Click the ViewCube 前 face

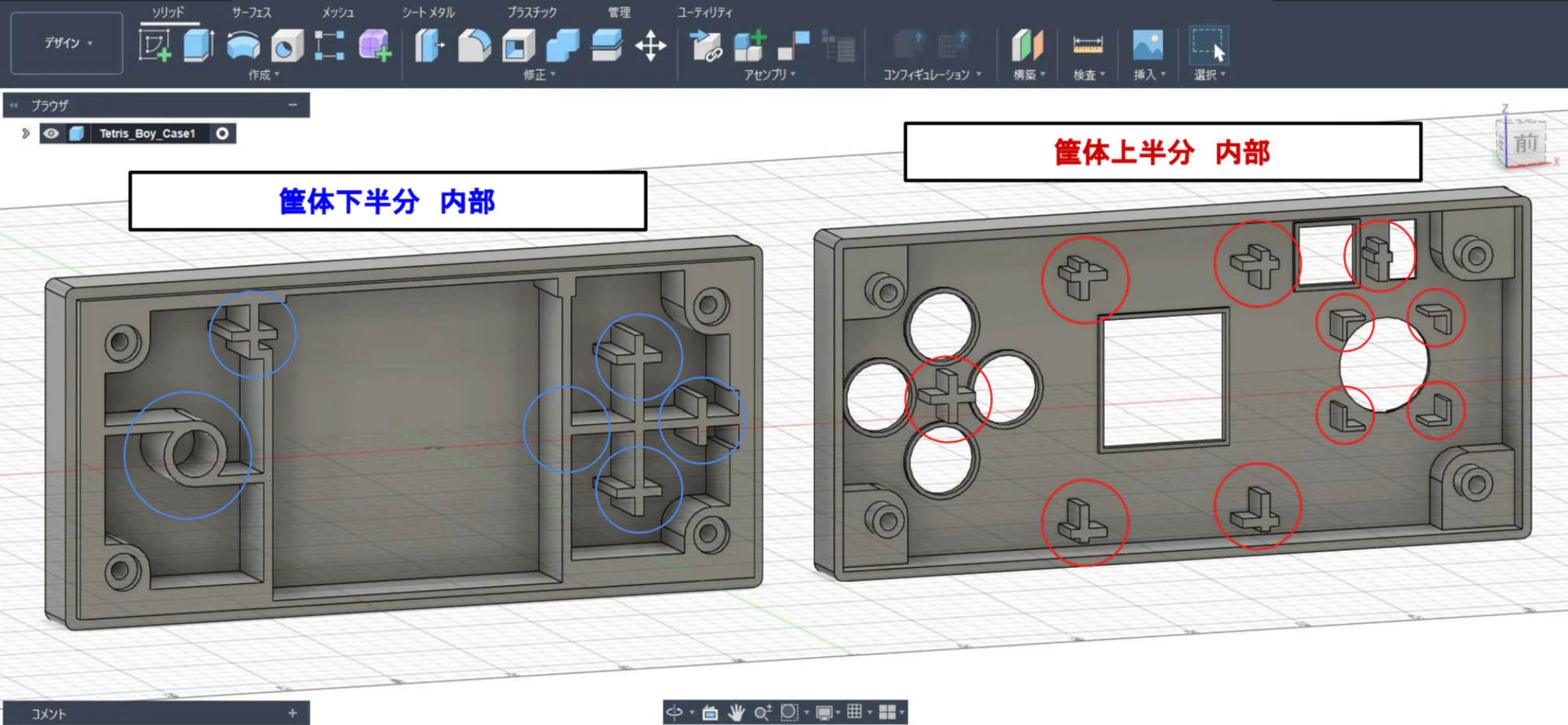click(1526, 144)
